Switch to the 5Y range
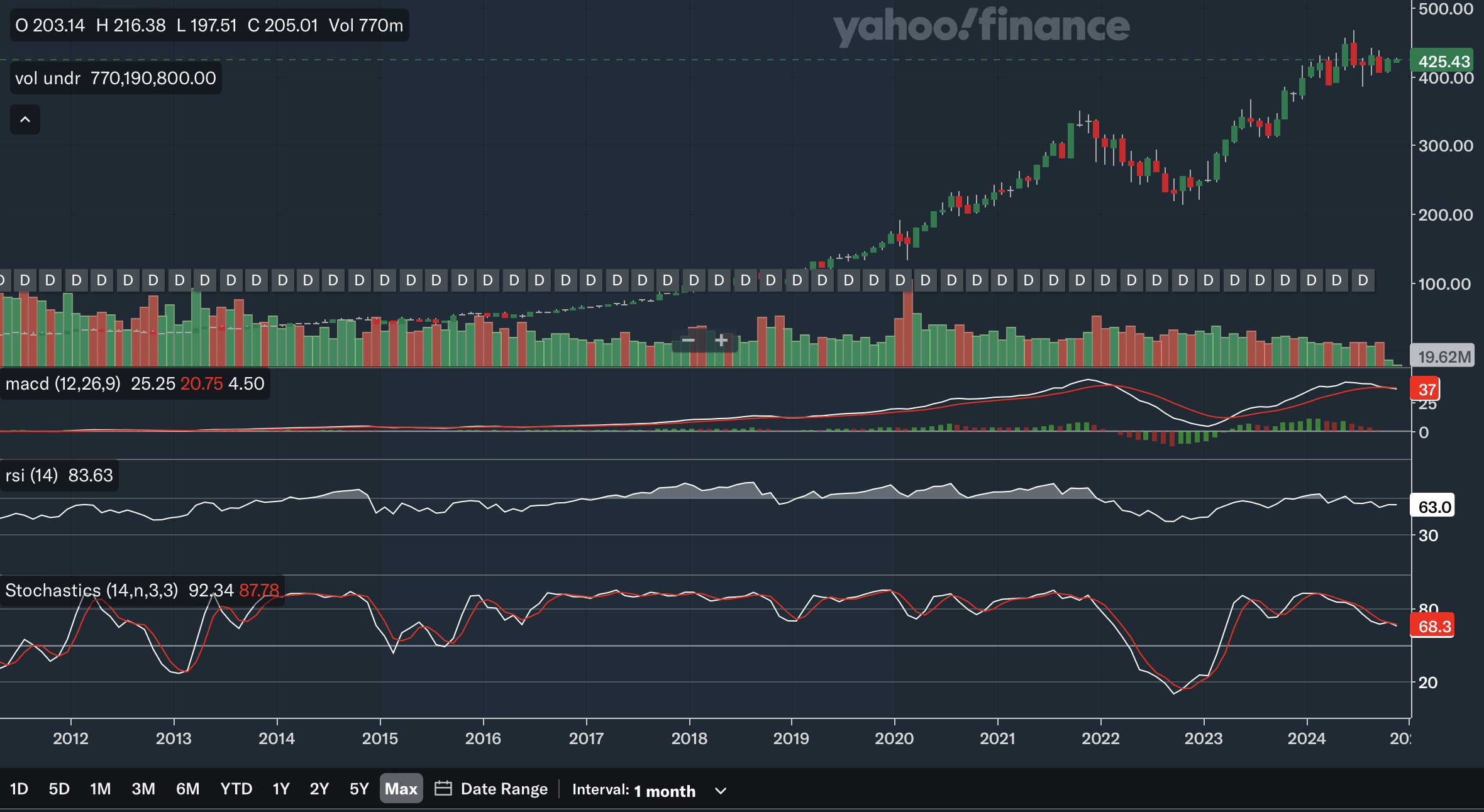The width and height of the screenshot is (1484, 812). point(359,789)
